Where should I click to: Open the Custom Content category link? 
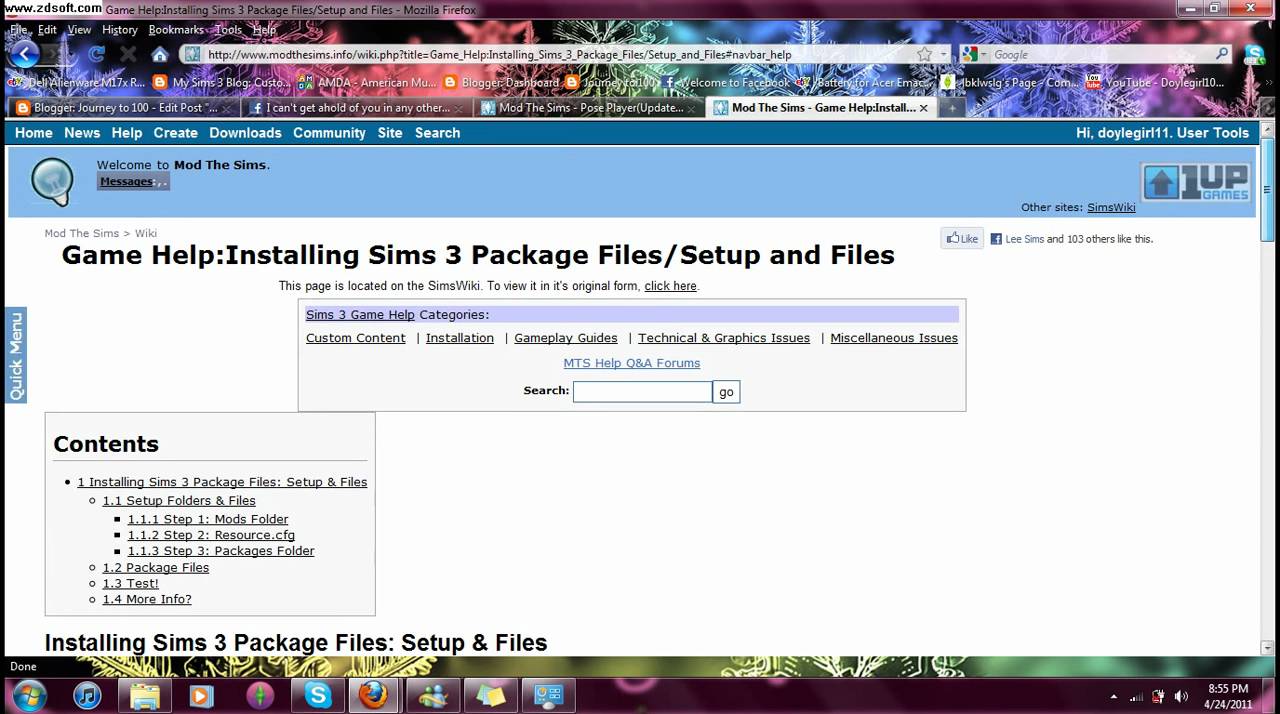356,338
